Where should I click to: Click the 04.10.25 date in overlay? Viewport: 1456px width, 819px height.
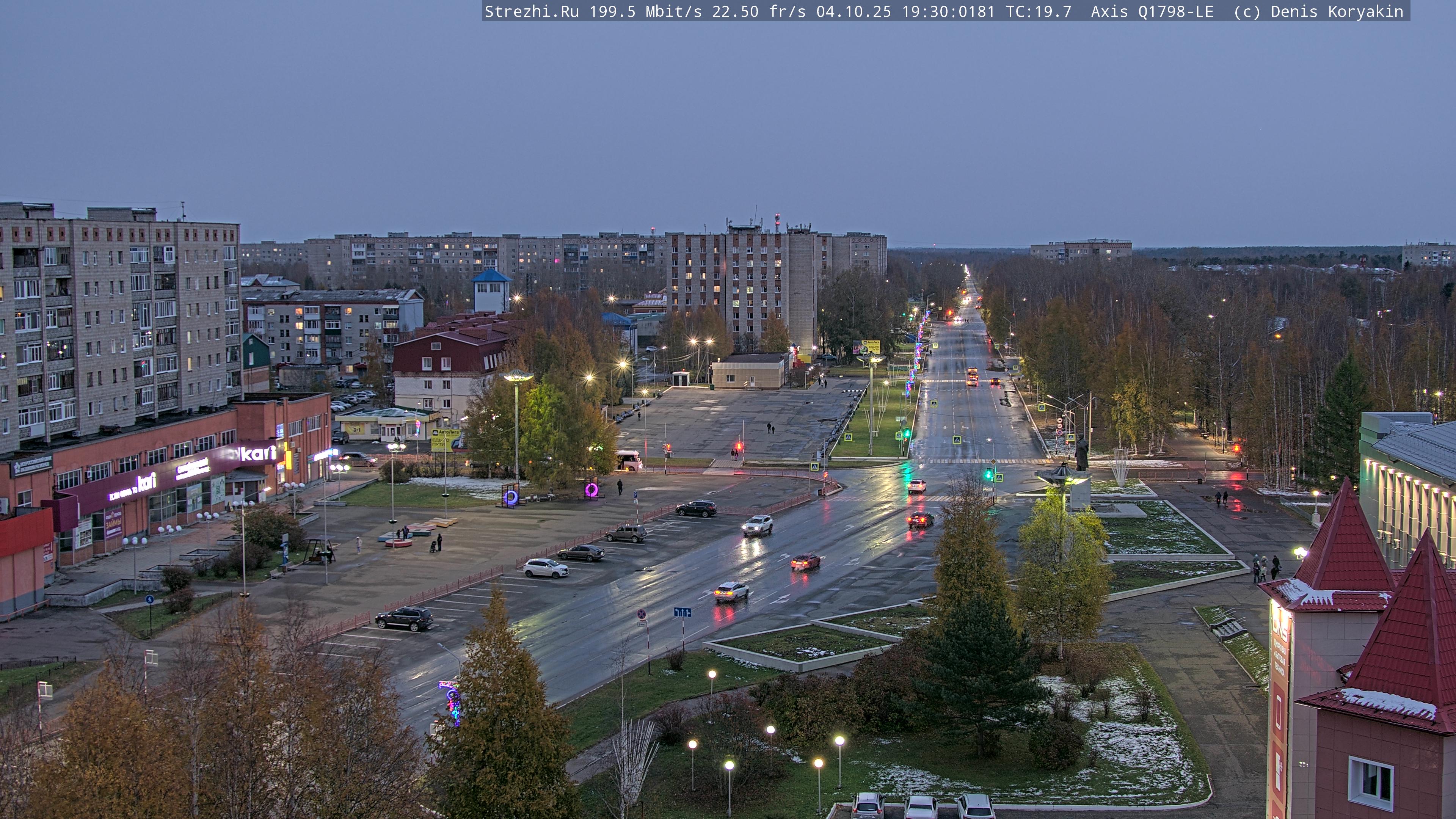tap(853, 11)
